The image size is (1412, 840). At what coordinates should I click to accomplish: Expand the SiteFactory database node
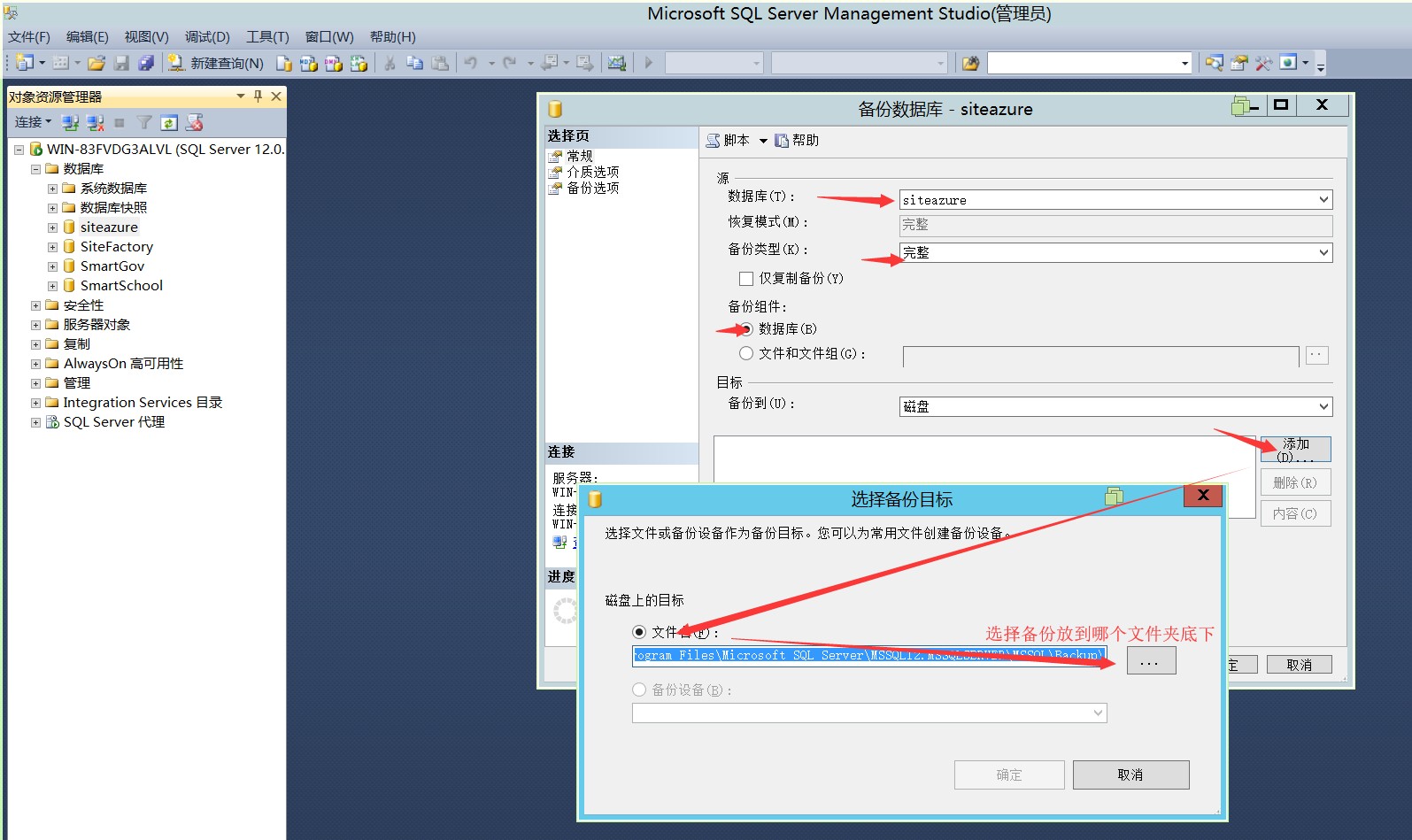(x=52, y=247)
